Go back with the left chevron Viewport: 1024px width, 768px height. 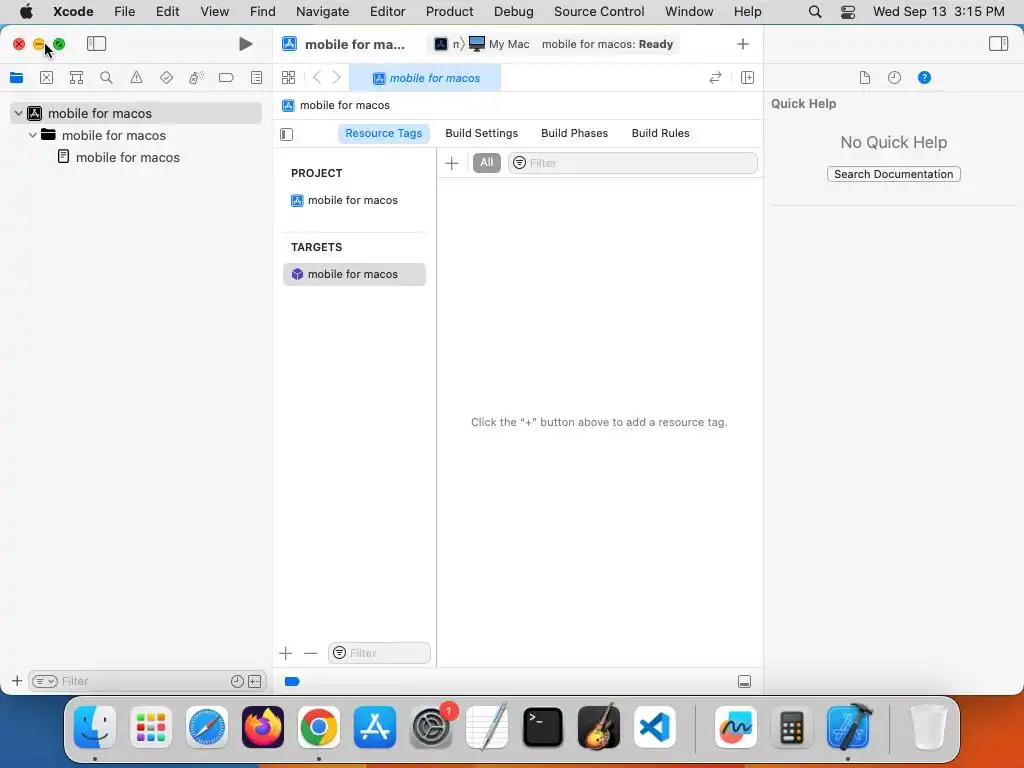pyautogui.click(x=317, y=78)
